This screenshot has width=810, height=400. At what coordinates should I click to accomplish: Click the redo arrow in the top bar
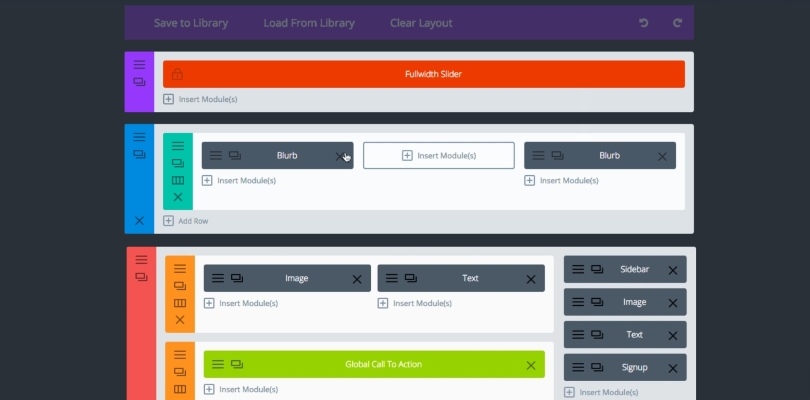pos(677,23)
